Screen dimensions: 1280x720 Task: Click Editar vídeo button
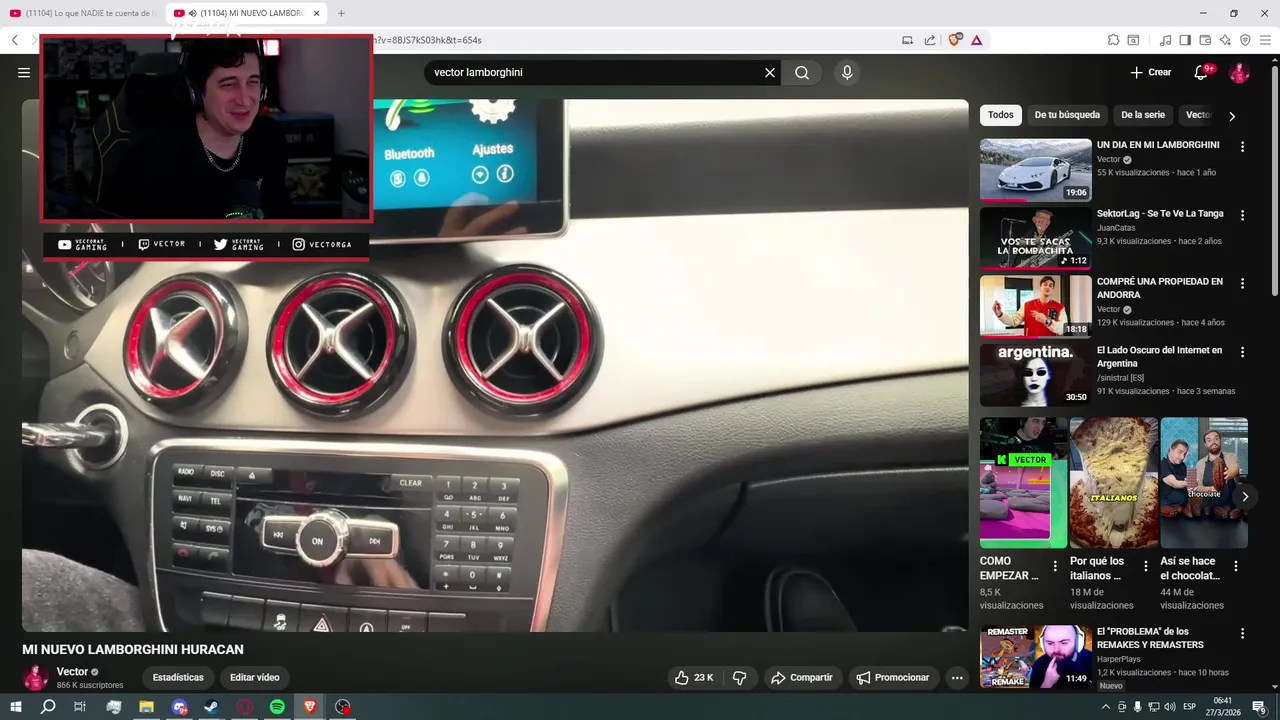(255, 678)
